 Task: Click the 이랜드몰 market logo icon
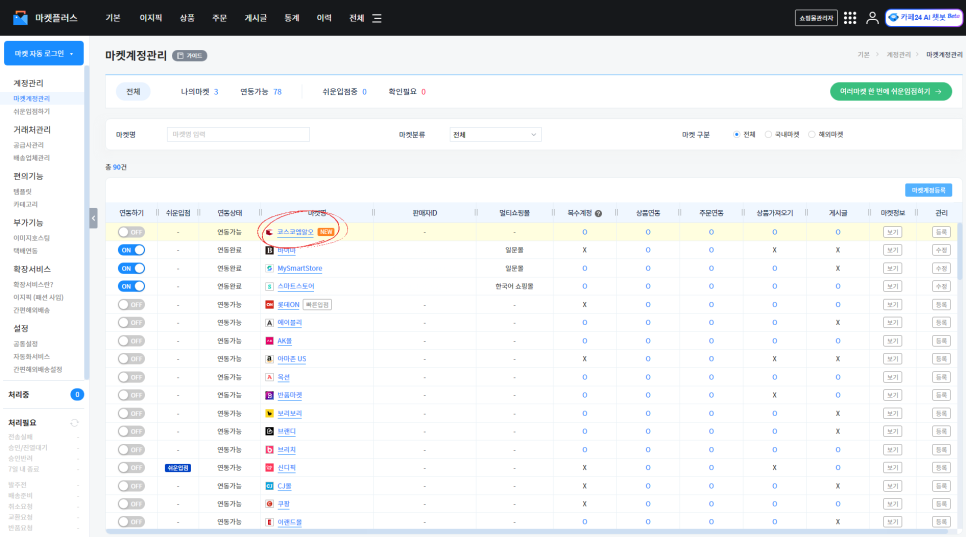tap(269, 522)
